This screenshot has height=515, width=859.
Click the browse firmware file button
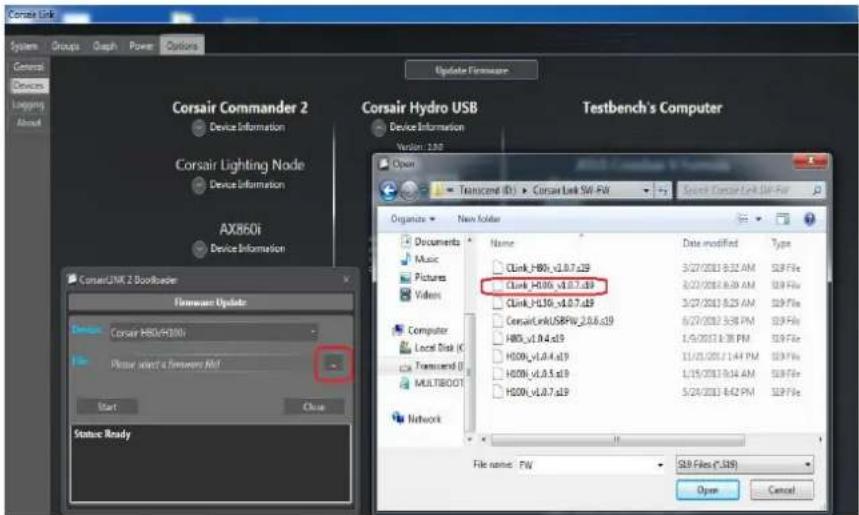click(334, 364)
